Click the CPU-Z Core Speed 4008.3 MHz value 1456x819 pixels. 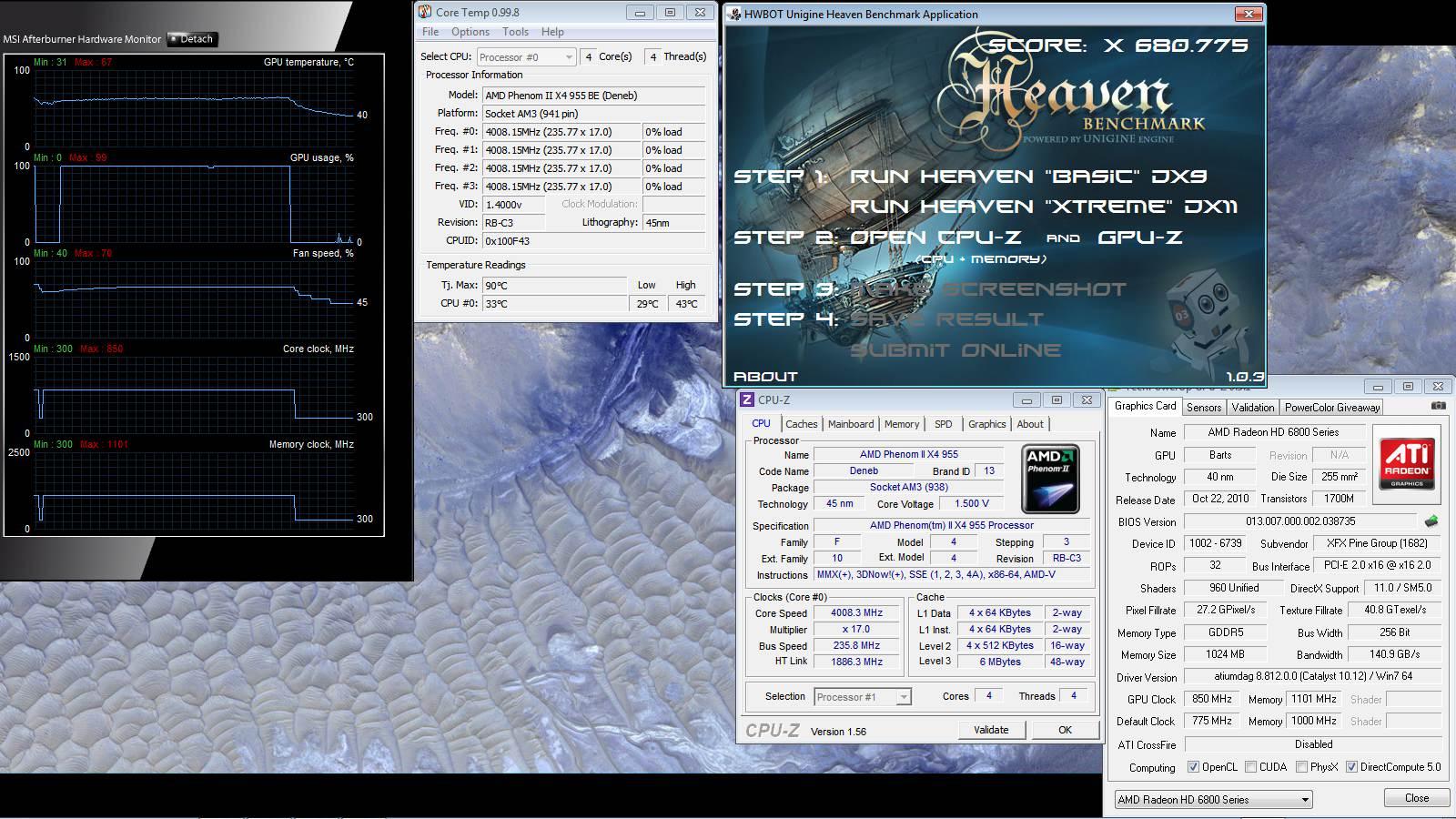856,613
